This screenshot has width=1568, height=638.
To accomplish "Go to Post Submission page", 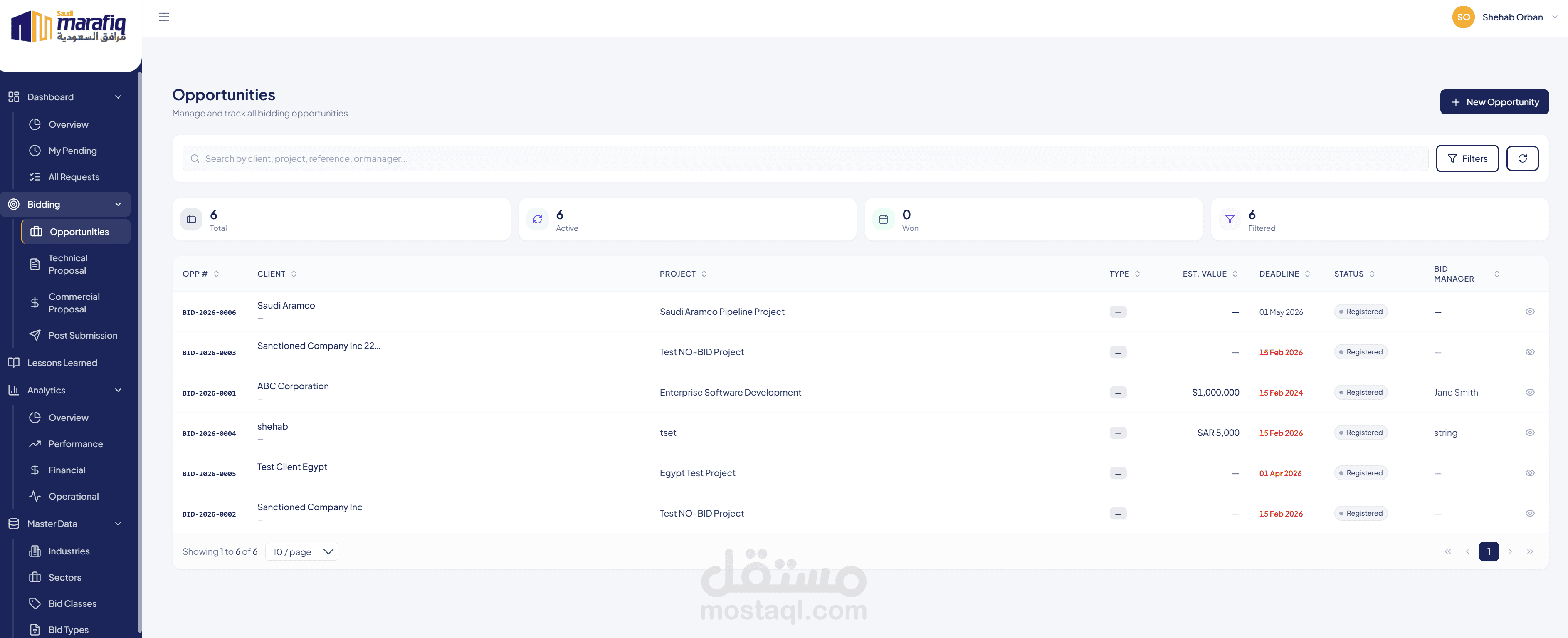I will (83, 336).
